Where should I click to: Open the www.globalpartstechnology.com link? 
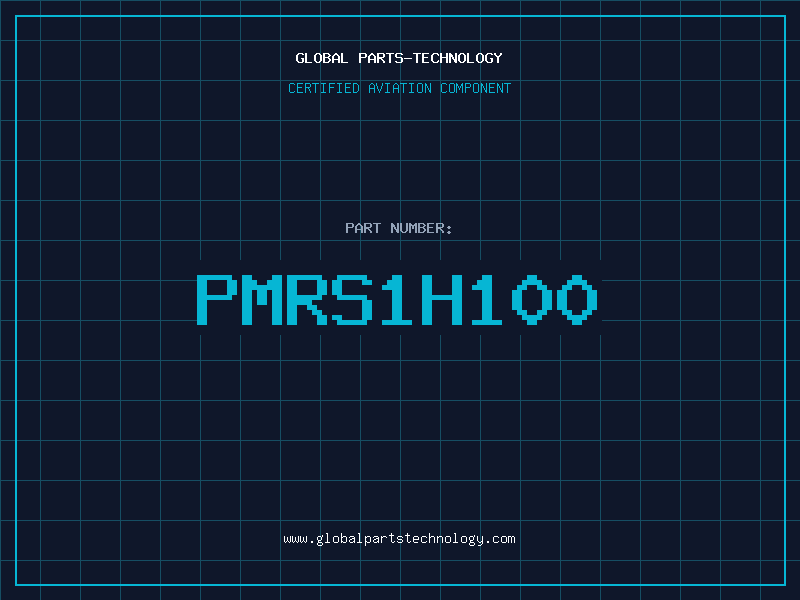[x=399, y=539]
